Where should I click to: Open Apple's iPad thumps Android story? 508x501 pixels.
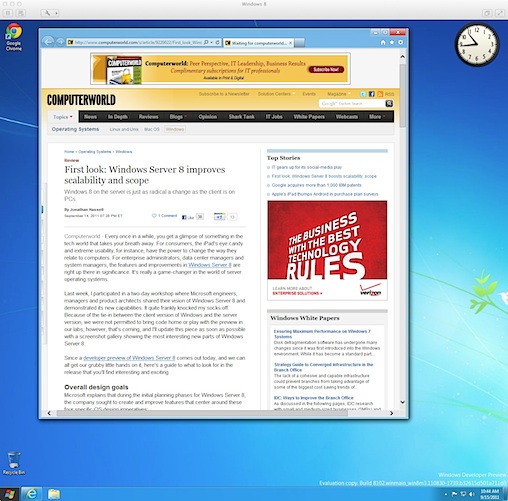(325, 194)
